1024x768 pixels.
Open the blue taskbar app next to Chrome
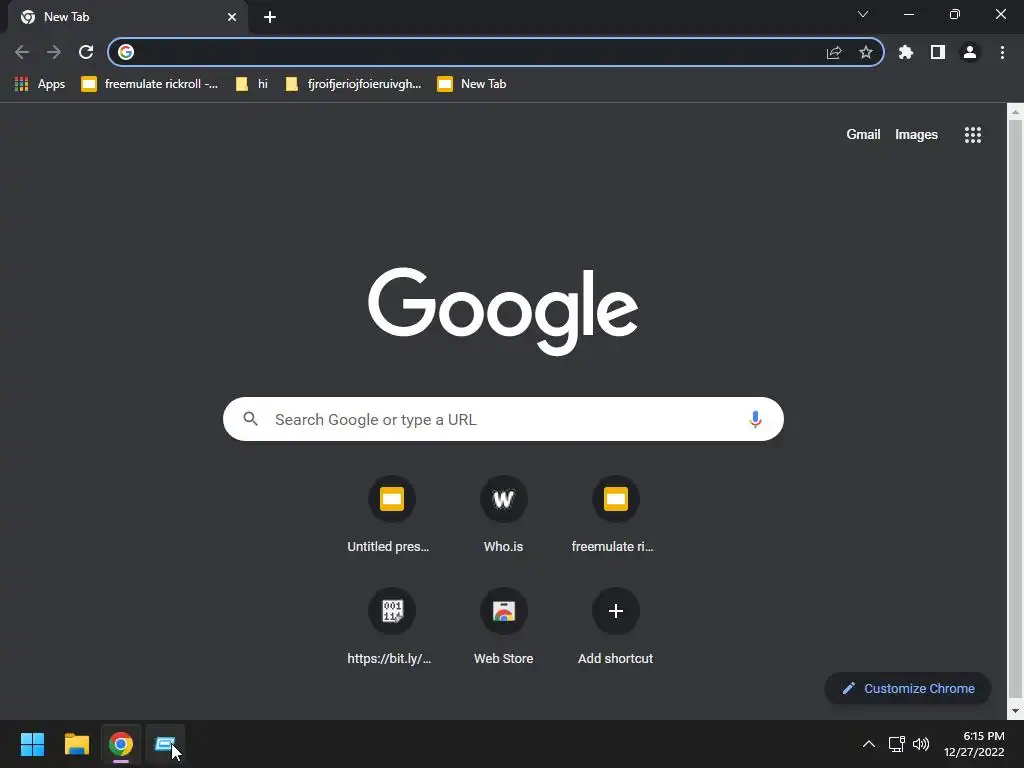click(165, 744)
